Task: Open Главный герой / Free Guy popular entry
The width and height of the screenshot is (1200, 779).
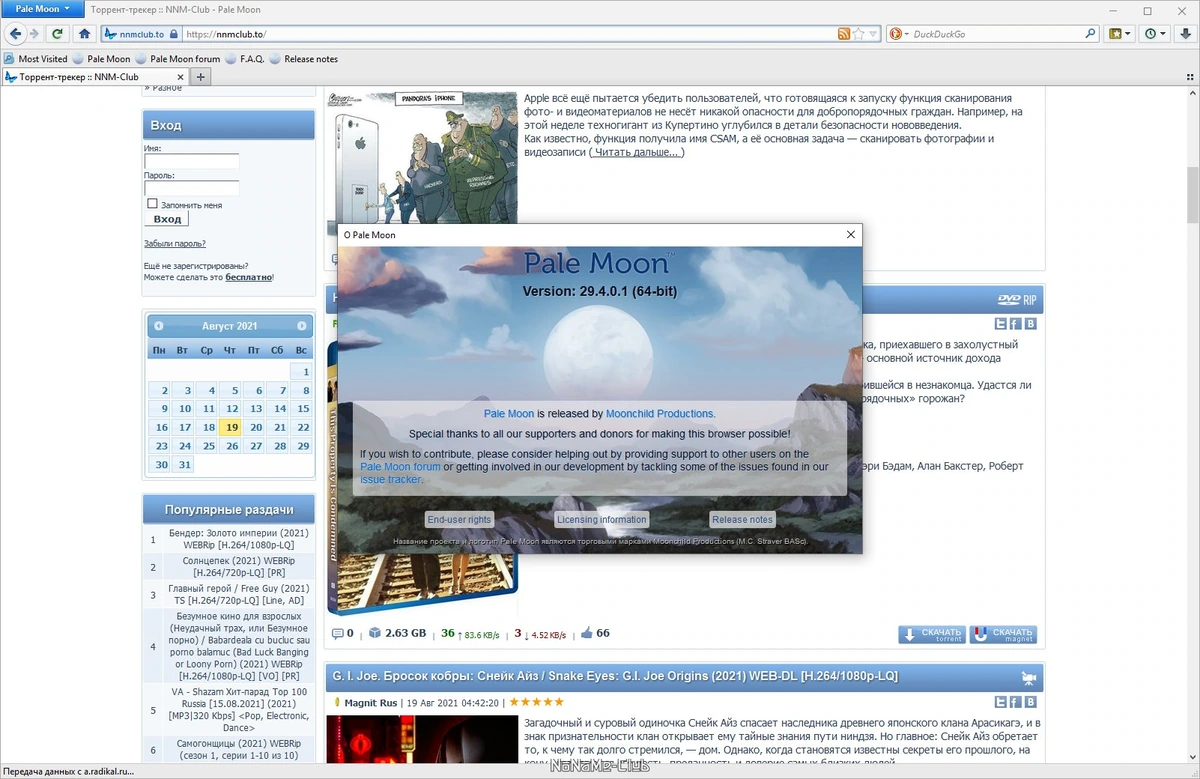Action: [239, 595]
